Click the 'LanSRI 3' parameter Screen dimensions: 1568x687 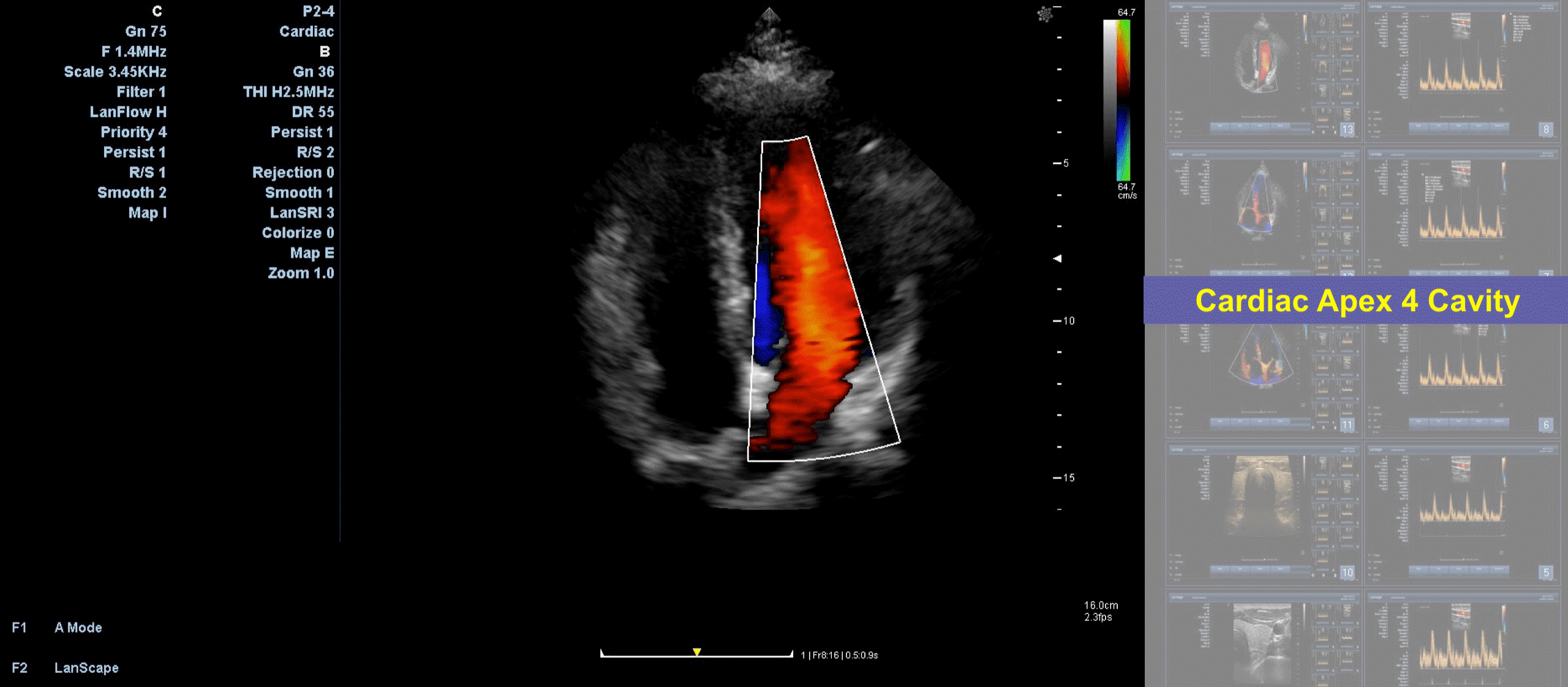pos(302,213)
